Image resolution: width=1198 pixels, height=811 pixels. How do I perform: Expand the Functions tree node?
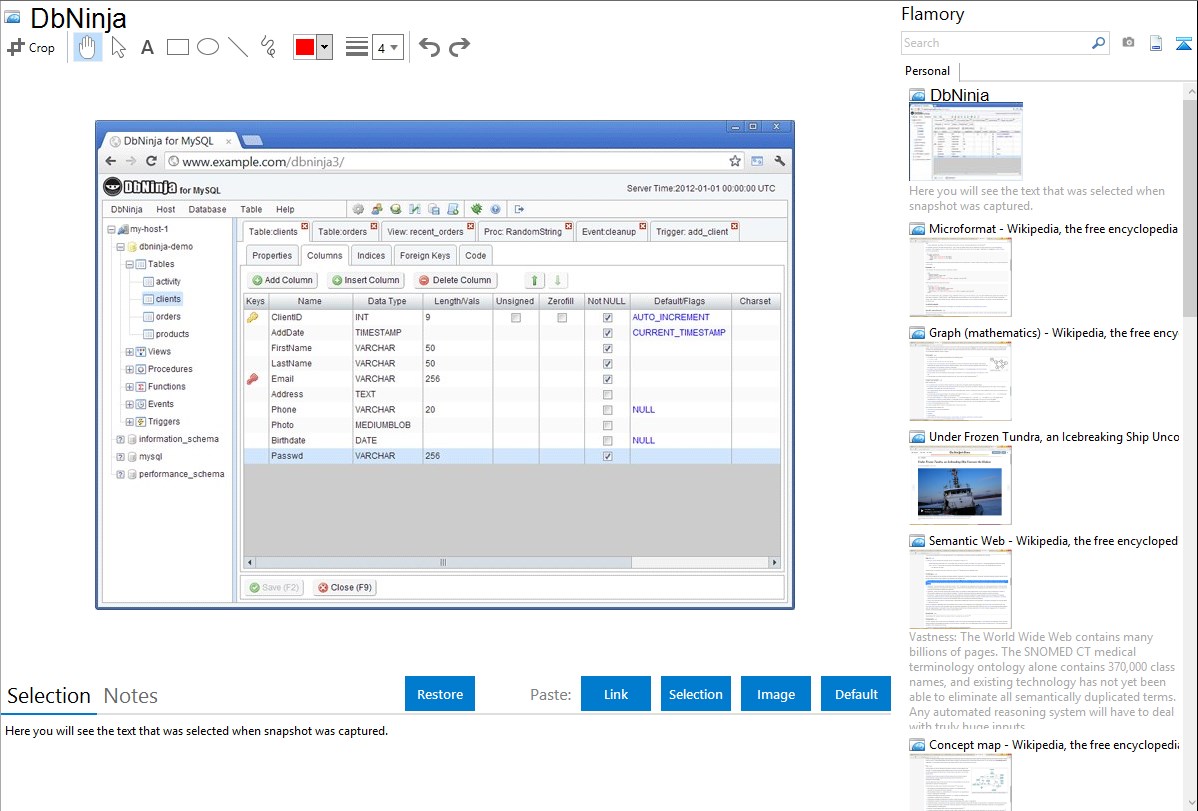129,387
